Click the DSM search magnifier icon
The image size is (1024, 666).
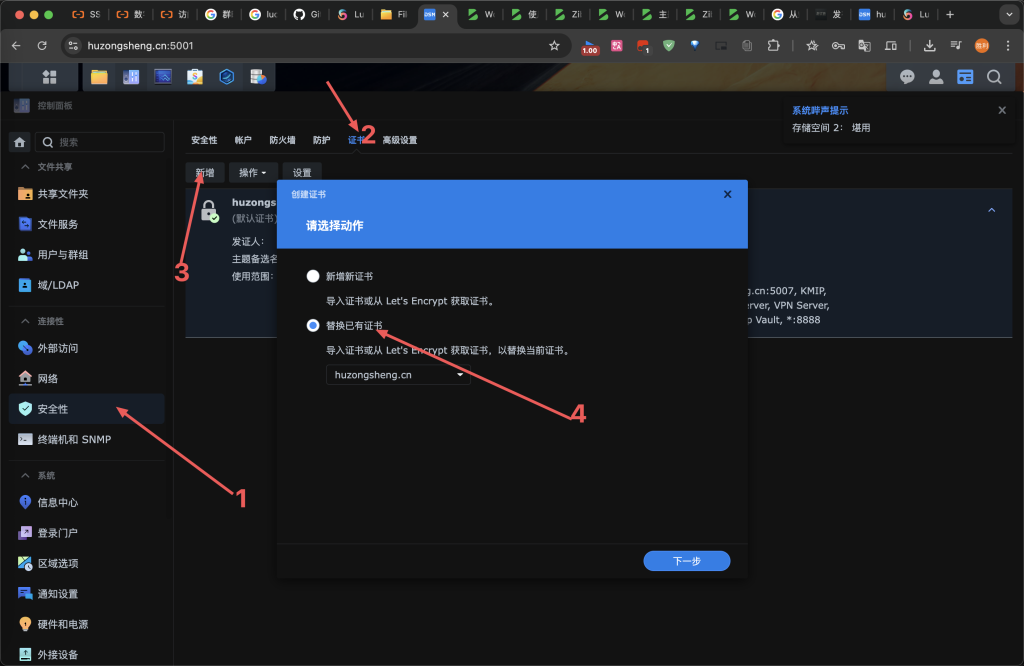[x=994, y=77]
